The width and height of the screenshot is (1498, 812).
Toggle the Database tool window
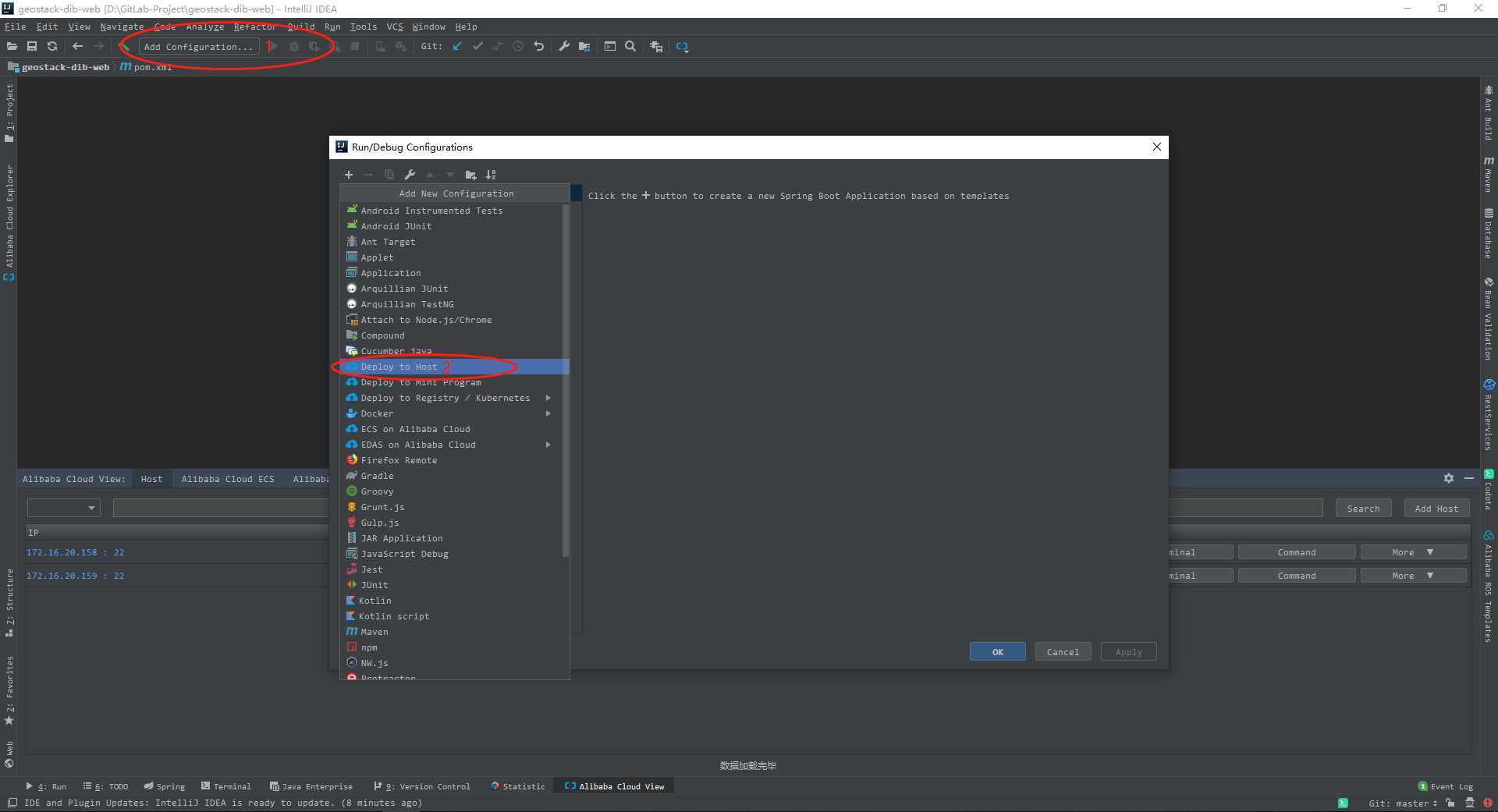(x=1489, y=232)
